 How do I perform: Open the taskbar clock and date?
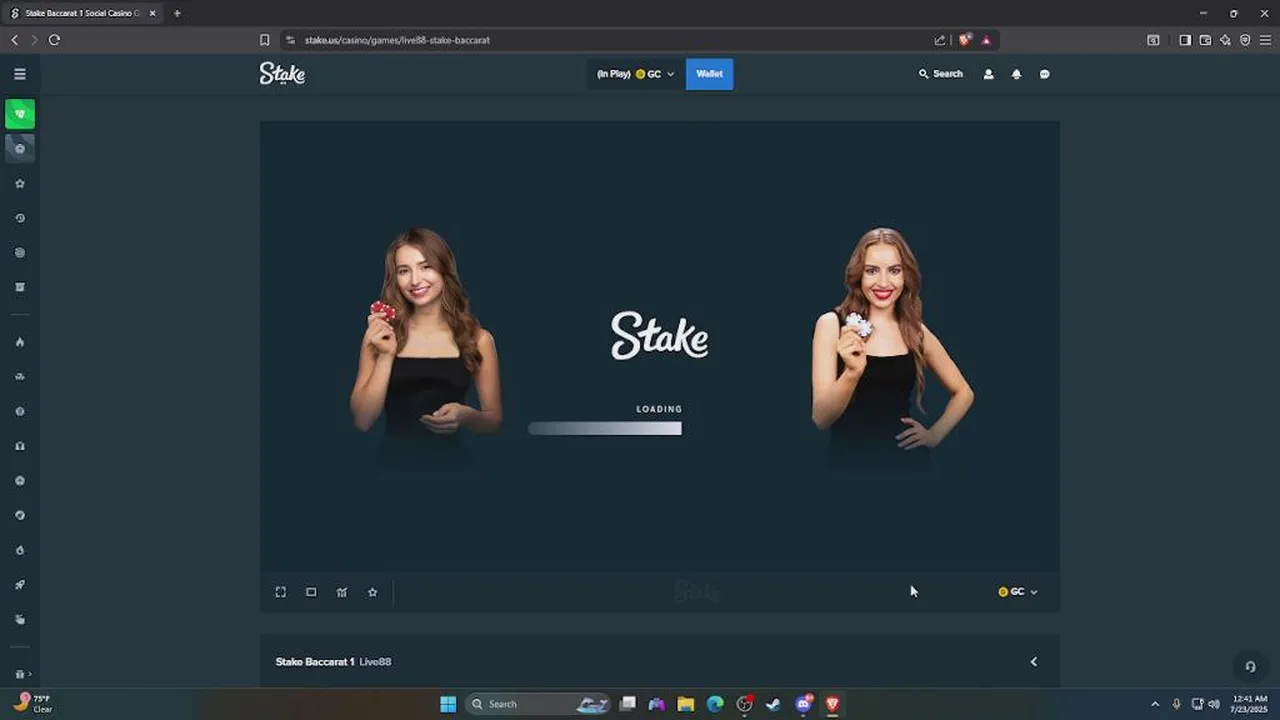tap(1249, 704)
